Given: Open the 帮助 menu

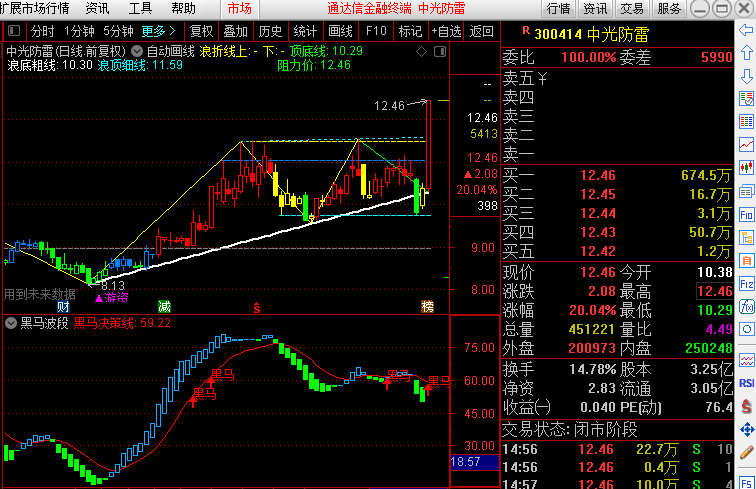Looking at the screenshot, I should pos(183,8).
